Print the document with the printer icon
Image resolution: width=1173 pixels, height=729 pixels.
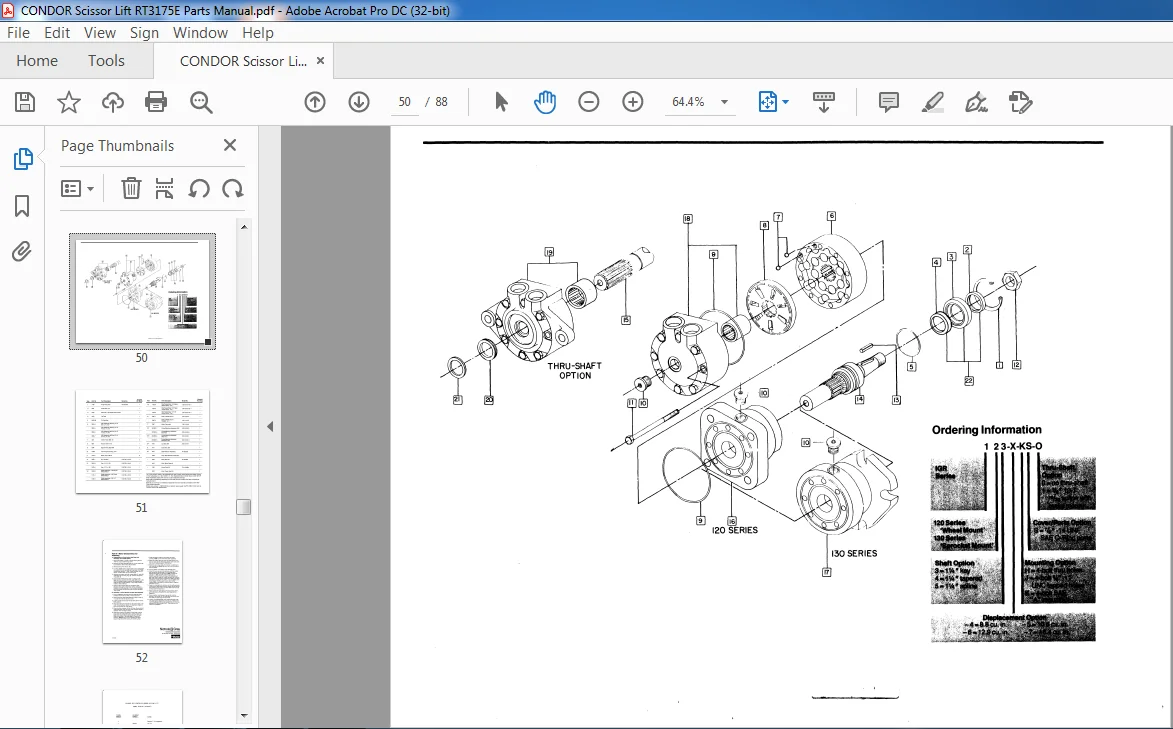click(156, 102)
